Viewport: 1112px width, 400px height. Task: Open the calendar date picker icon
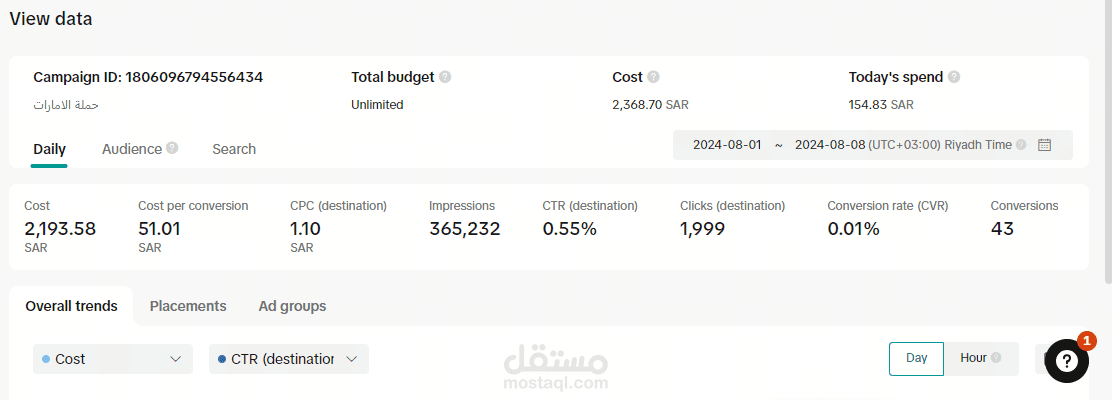tap(1044, 145)
